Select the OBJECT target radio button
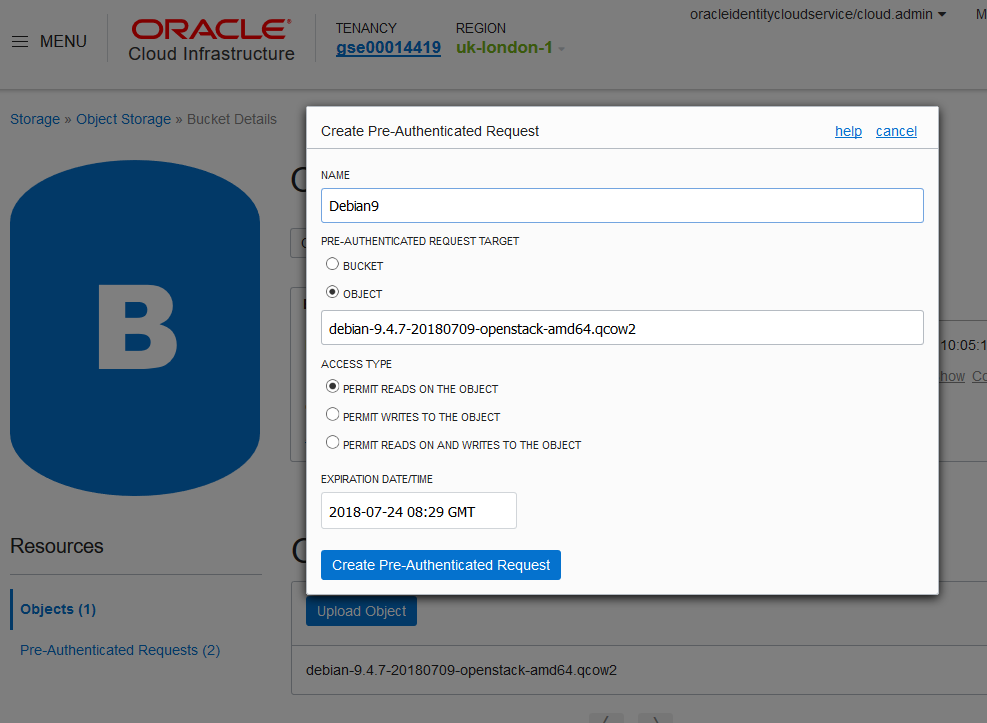The width and height of the screenshot is (987, 723). pyautogui.click(x=332, y=292)
